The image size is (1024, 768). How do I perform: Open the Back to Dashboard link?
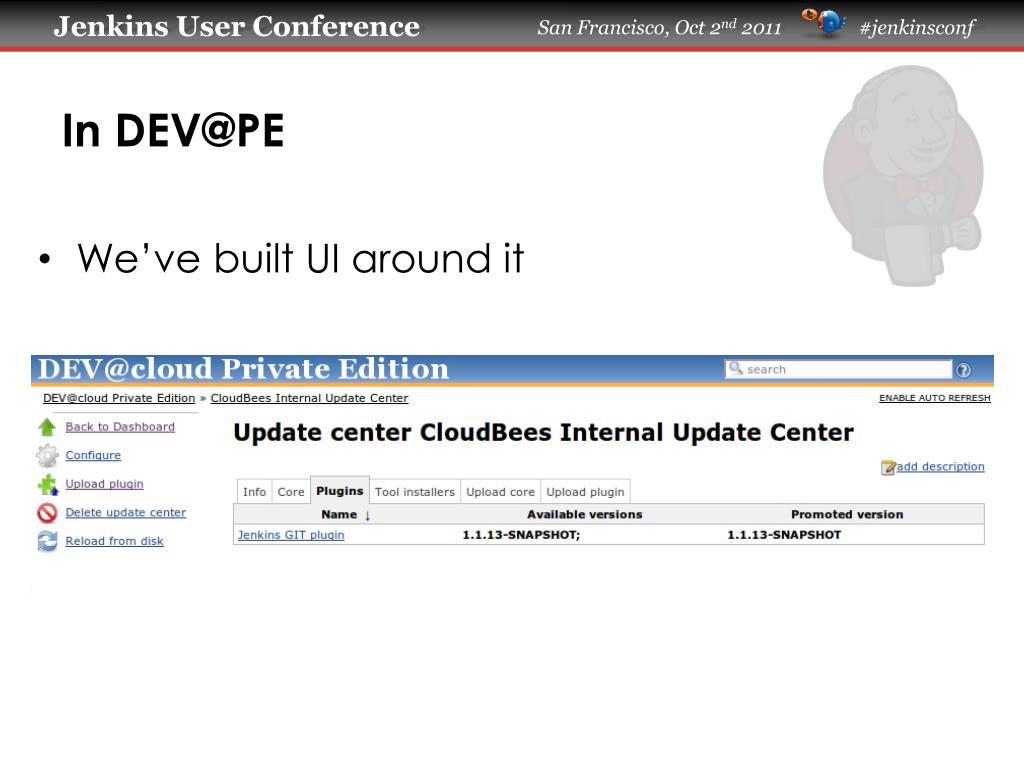pos(120,426)
